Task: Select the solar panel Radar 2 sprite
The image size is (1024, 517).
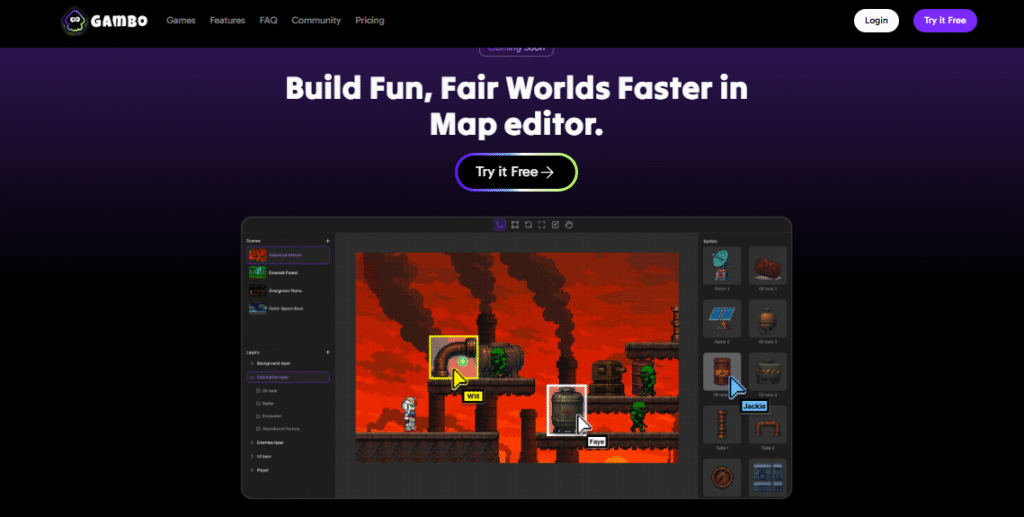Action: tap(722, 318)
